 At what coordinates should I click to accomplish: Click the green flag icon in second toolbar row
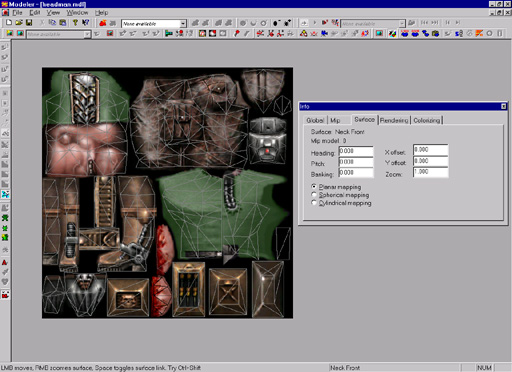(x=169, y=33)
